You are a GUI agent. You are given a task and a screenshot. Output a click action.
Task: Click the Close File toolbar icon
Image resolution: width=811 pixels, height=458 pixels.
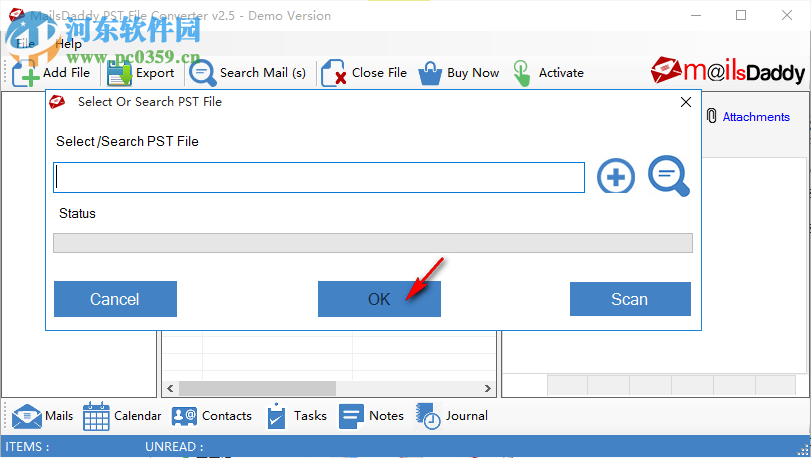pos(334,73)
